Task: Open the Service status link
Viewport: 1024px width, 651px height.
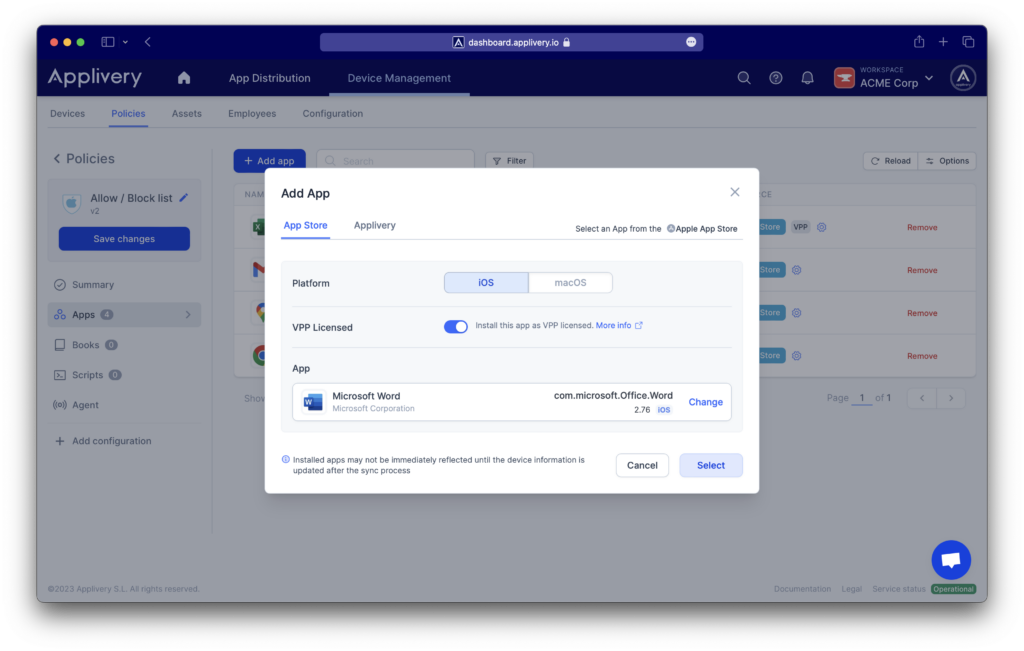Action: pos(899,589)
